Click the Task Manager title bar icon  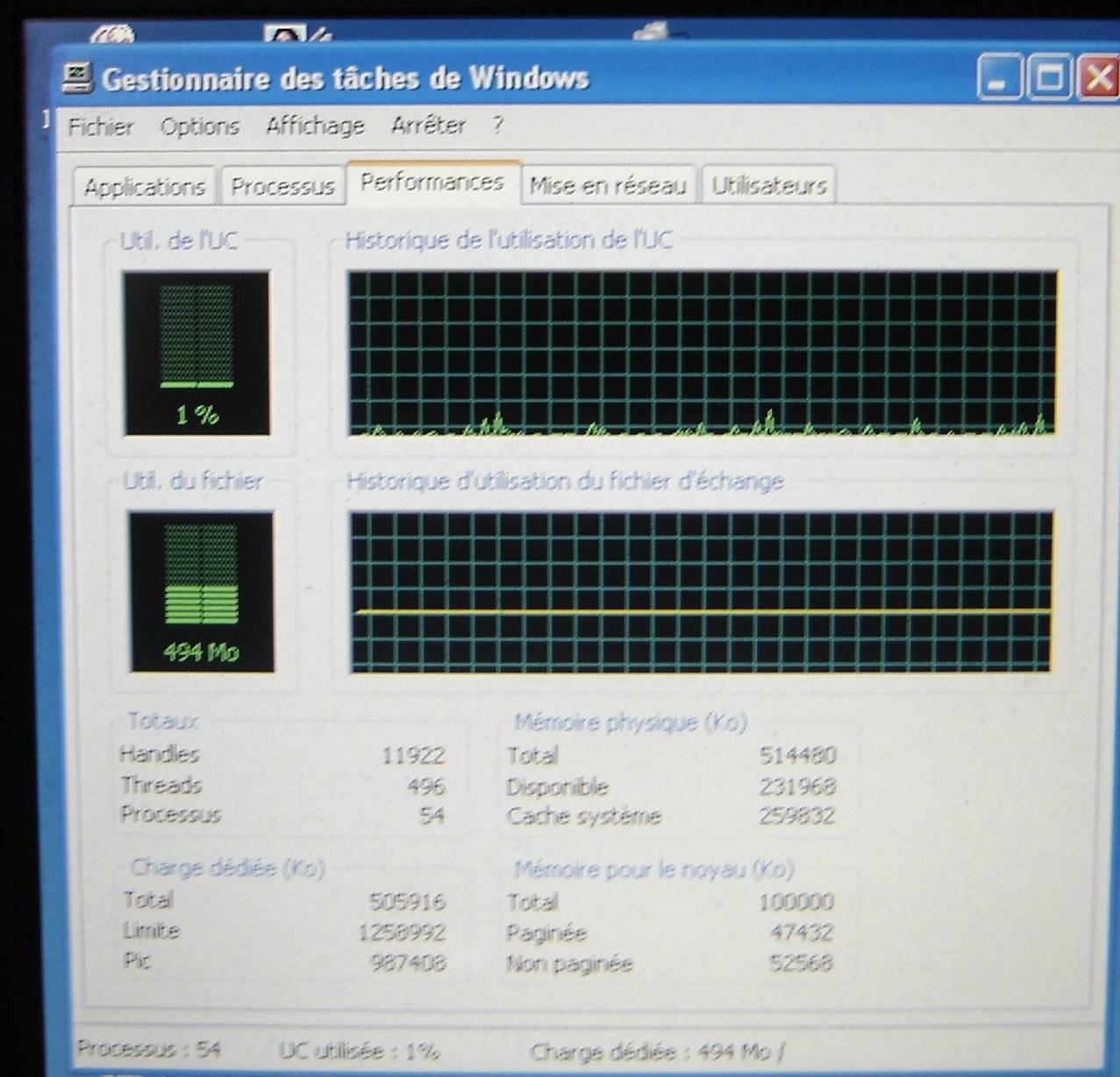(77, 78)
